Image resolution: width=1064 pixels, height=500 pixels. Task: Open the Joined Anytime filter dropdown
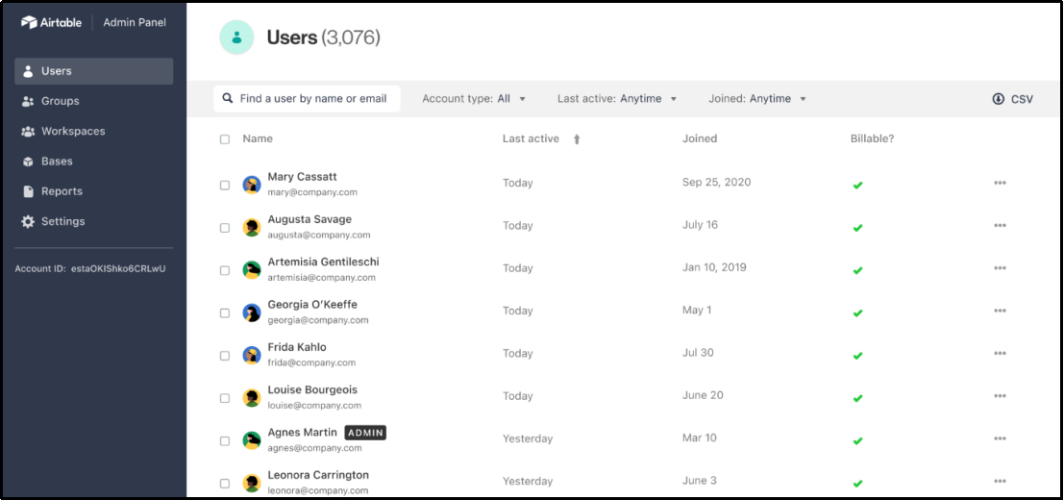(x=757, y=99)
